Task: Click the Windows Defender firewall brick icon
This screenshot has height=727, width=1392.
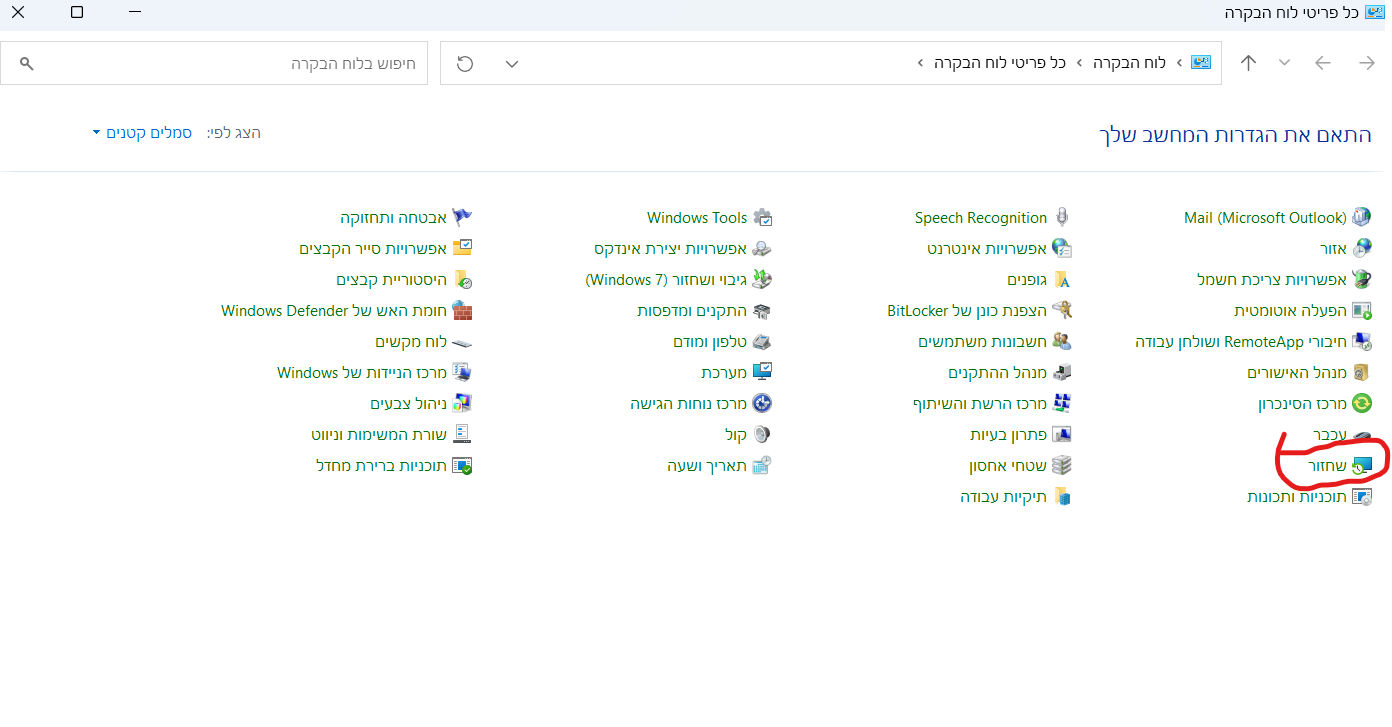Action: (462, 311)
